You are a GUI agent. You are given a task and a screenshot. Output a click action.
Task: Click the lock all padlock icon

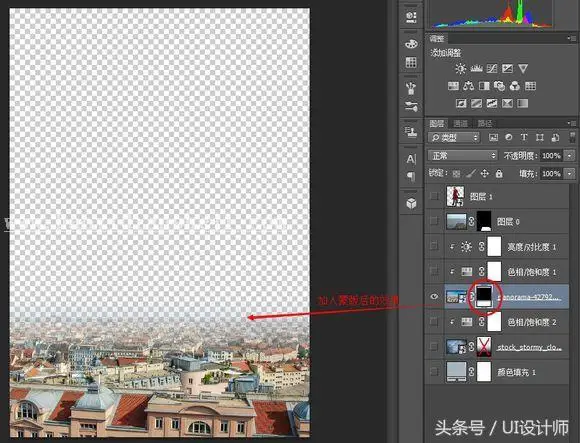(499, 173)
